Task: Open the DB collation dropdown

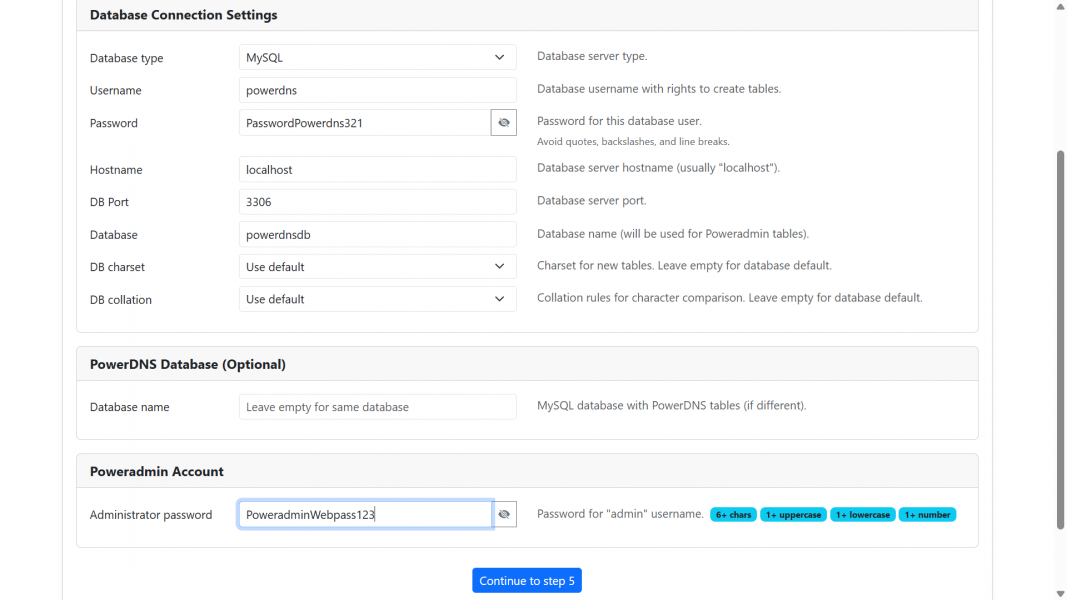Action: [377, 299]
